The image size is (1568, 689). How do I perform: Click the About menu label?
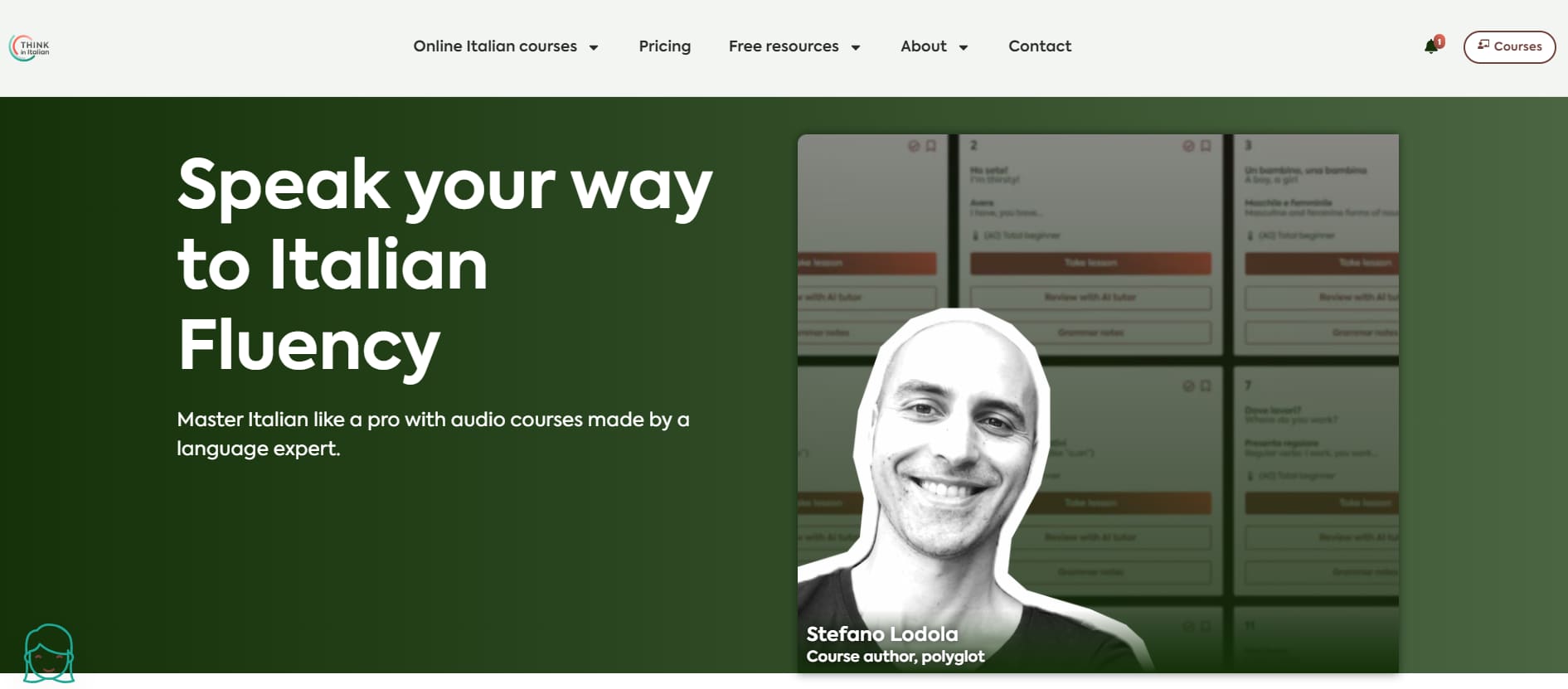pos(923,46)
